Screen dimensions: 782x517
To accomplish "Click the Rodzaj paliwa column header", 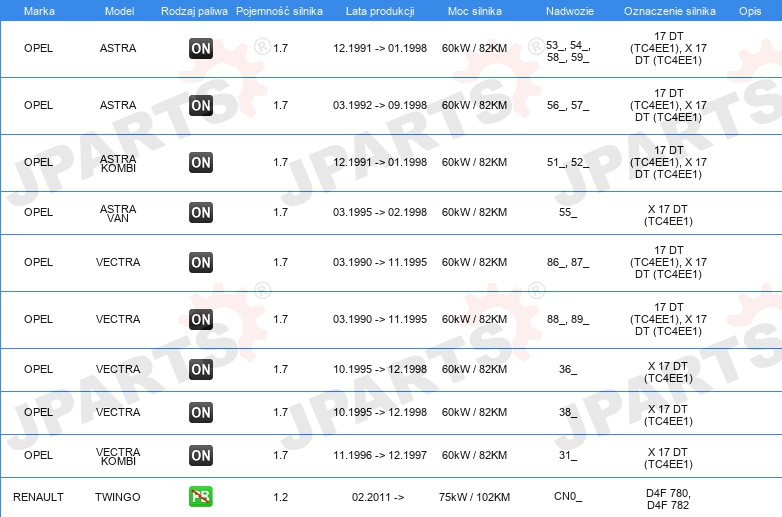I will [194, 11].
